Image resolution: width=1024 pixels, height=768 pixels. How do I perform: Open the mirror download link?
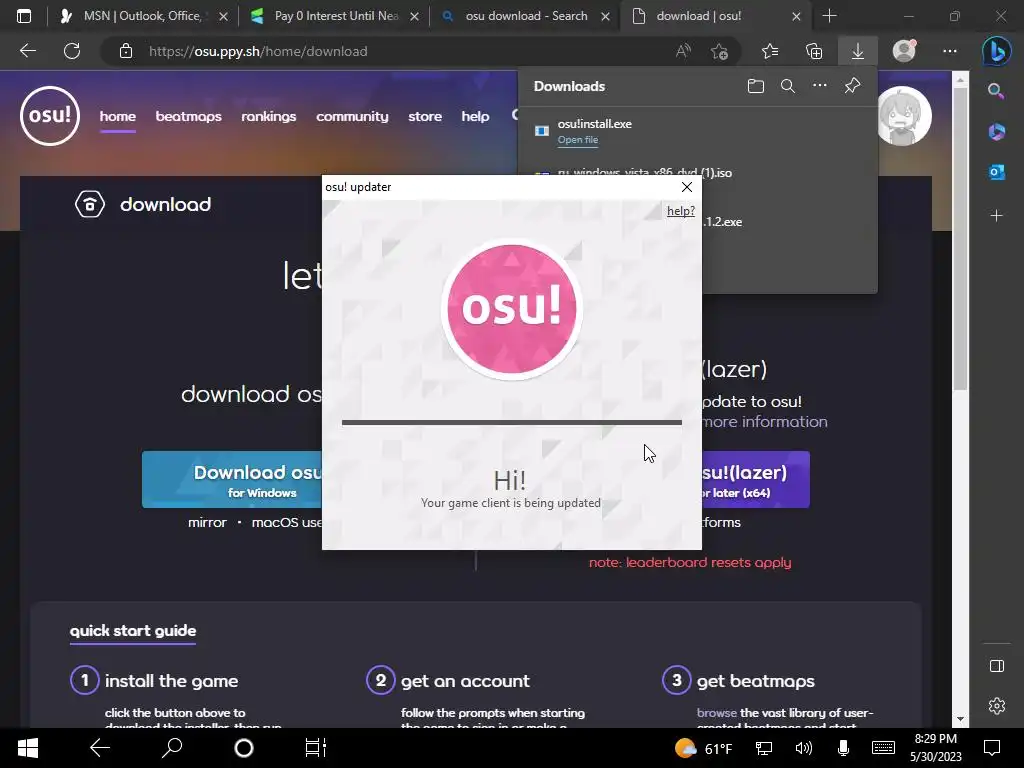tap(207, 522)
